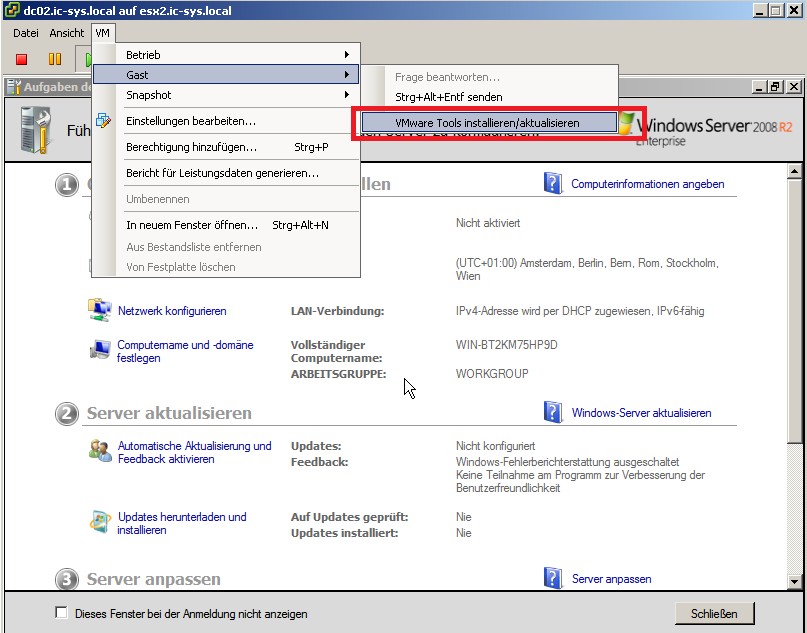The width and height of the screenshot is (807, 633).
Task: Click help icon beside Server anpassen
Action: tap(553, 578)
